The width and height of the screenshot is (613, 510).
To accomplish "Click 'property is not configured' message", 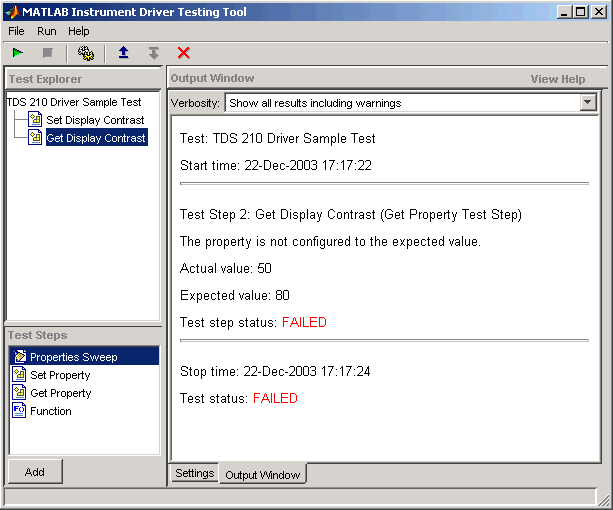I will coord(330,242).
